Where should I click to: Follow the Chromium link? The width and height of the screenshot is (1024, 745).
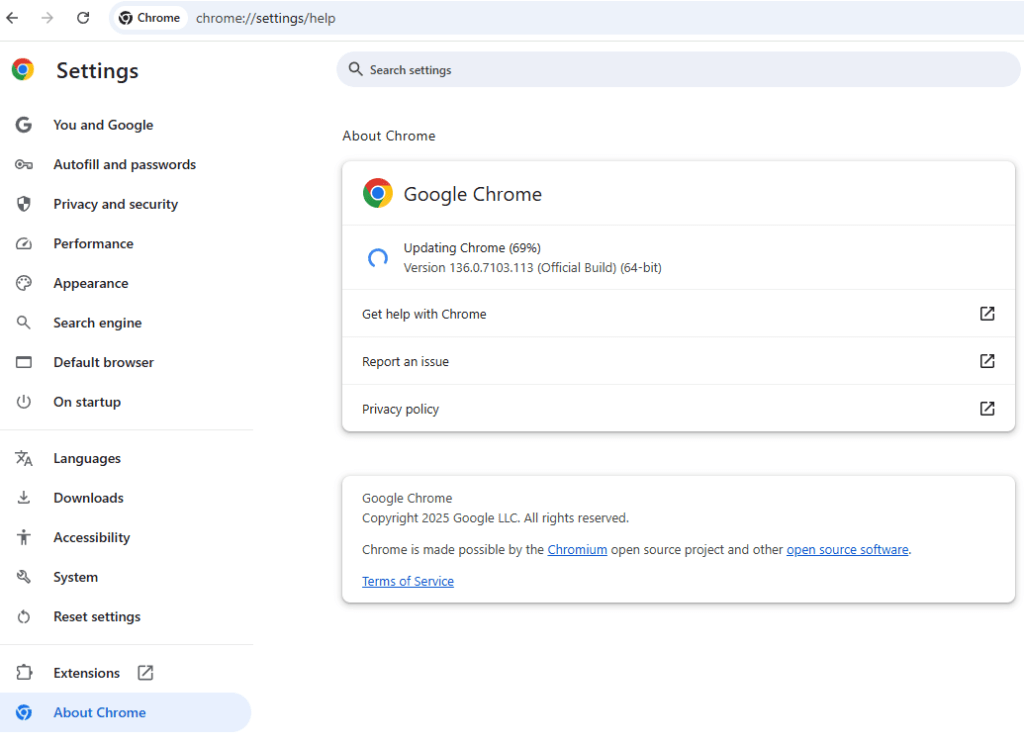[x=577, y=550]
